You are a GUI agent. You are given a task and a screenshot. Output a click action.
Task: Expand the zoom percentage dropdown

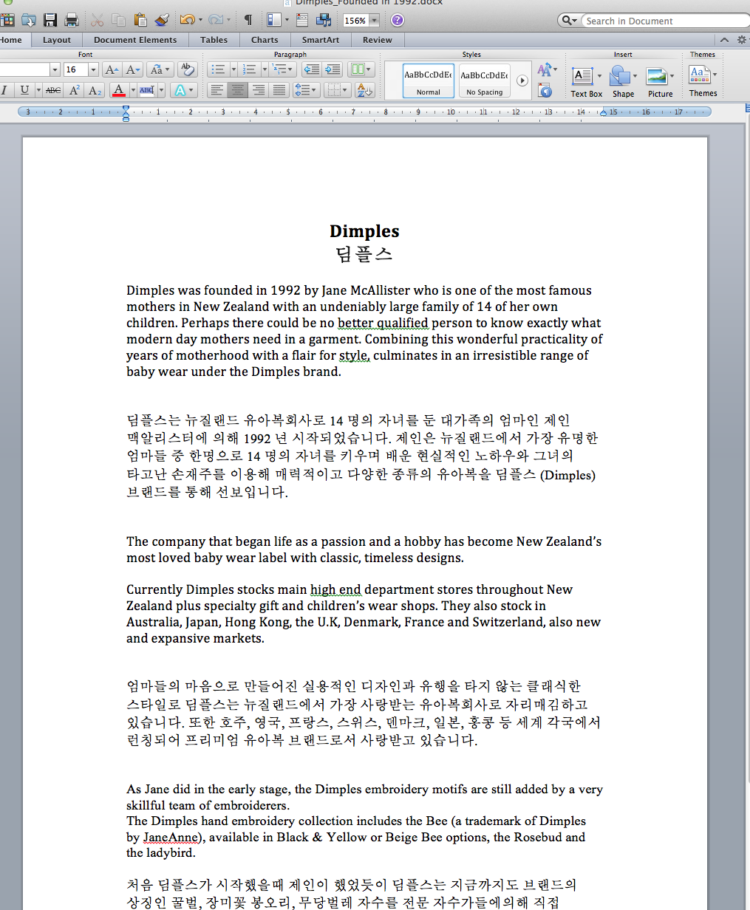pos(374,20)
